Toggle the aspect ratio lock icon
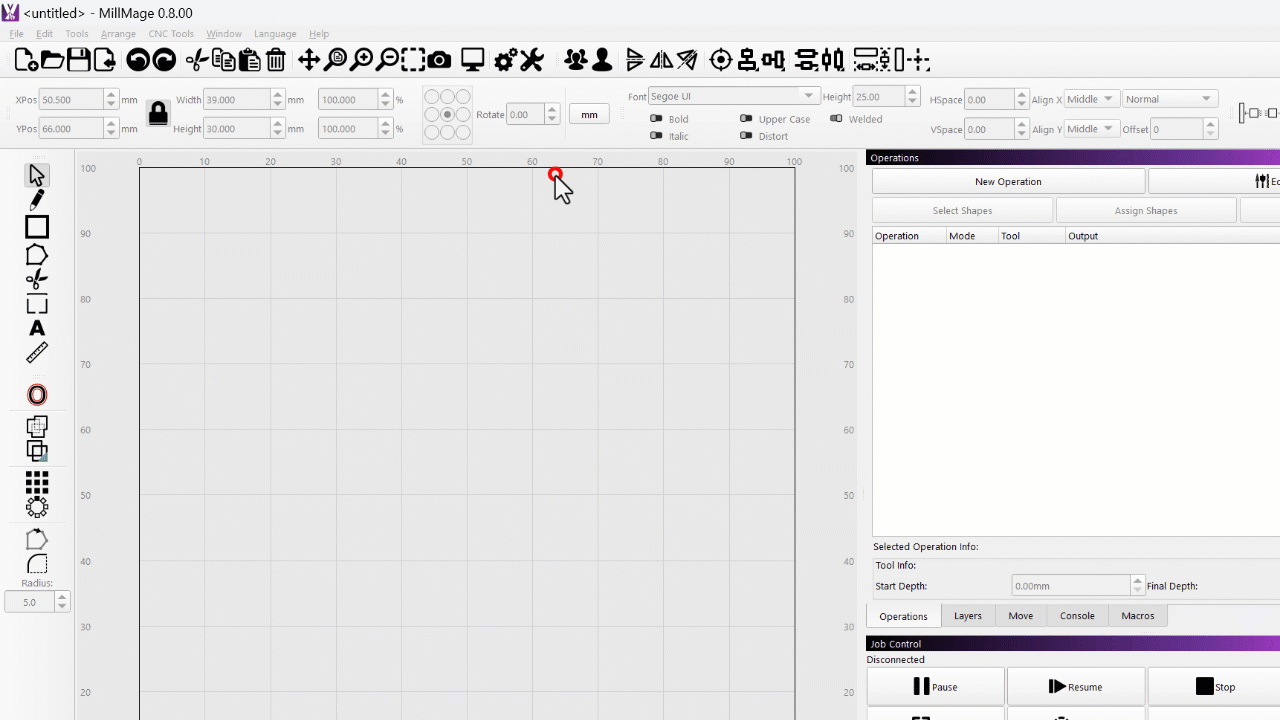This screenshot has height=720, width=1280. coord(158,113)
